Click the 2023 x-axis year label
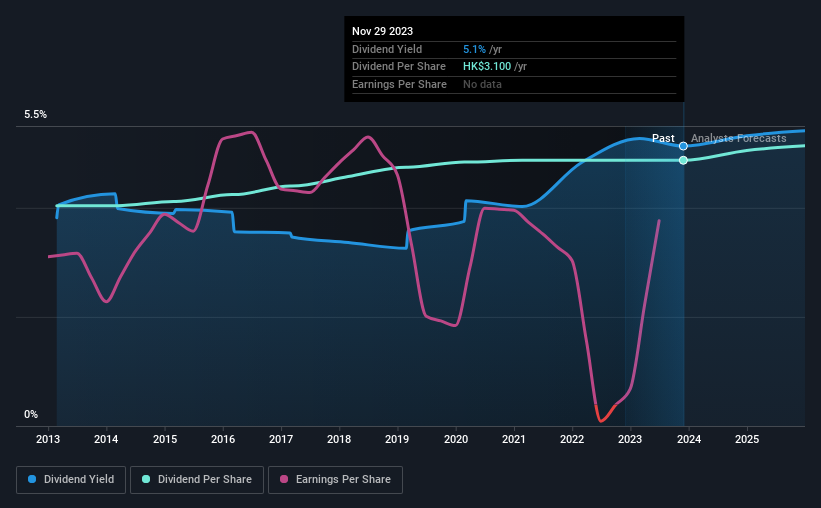This screenshot has height=508, width=821. point(630,439)
